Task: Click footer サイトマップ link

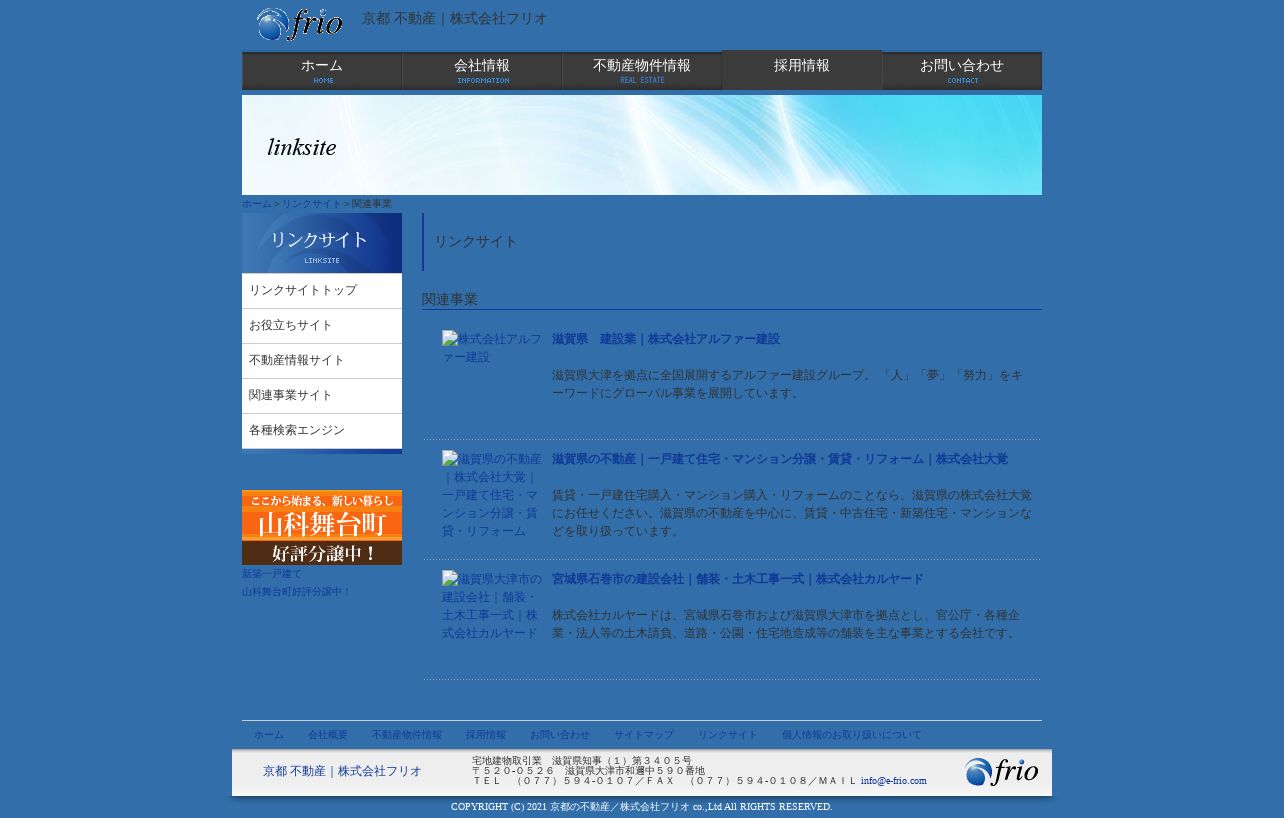Action: tap(644, 735)
